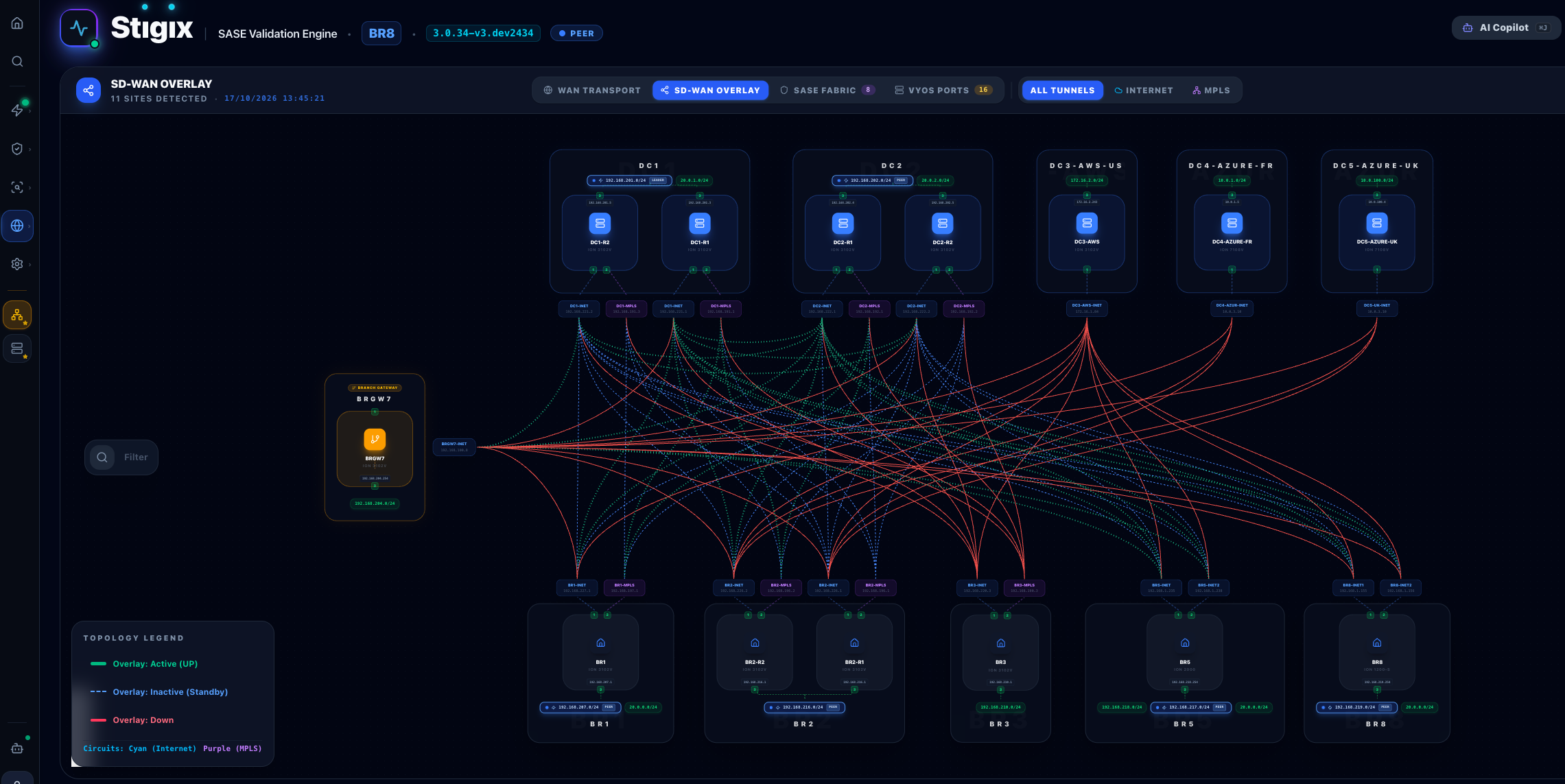Open the VYOS PORTS tab
Image resolution: width=1565 pixels, height=784 pixels.
[x=943, y=91]
